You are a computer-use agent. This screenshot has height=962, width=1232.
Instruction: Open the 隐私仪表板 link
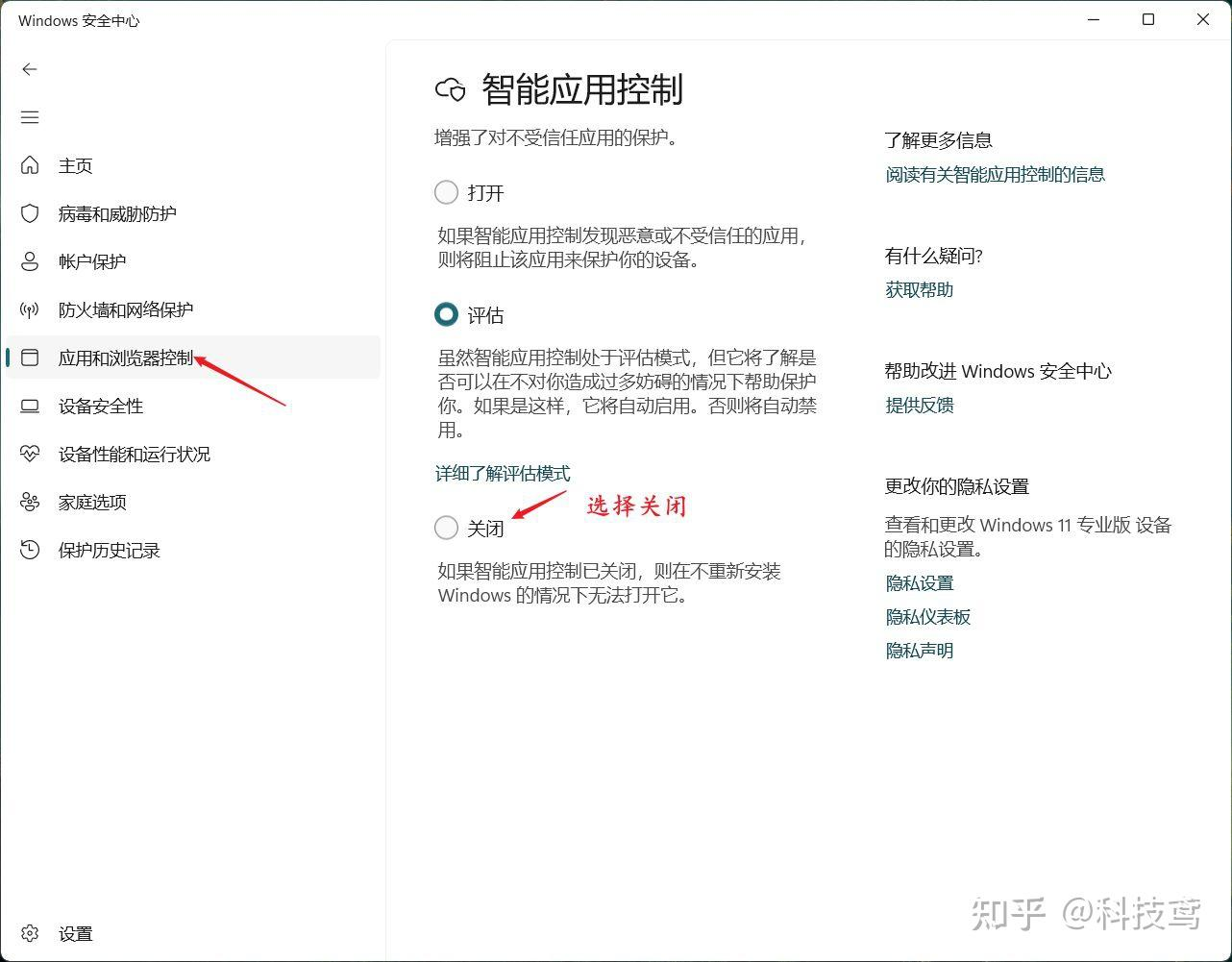[x=927, y=617]
